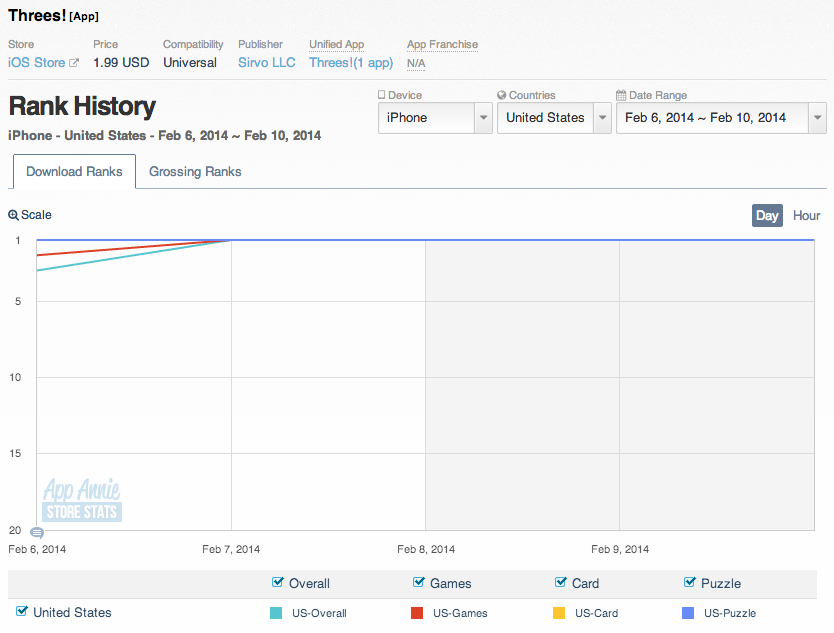Image resolution: width=834 pixels, height=633 pixels.
Task: Click the chart note bubble icon
Action: [x=37, y=532]
